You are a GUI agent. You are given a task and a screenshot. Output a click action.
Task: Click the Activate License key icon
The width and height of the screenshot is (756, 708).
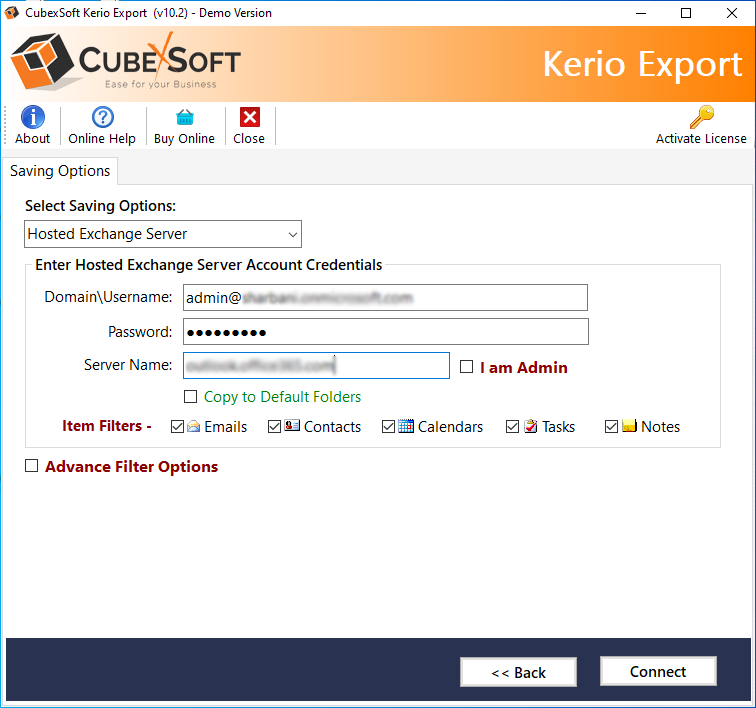(702, 117)
